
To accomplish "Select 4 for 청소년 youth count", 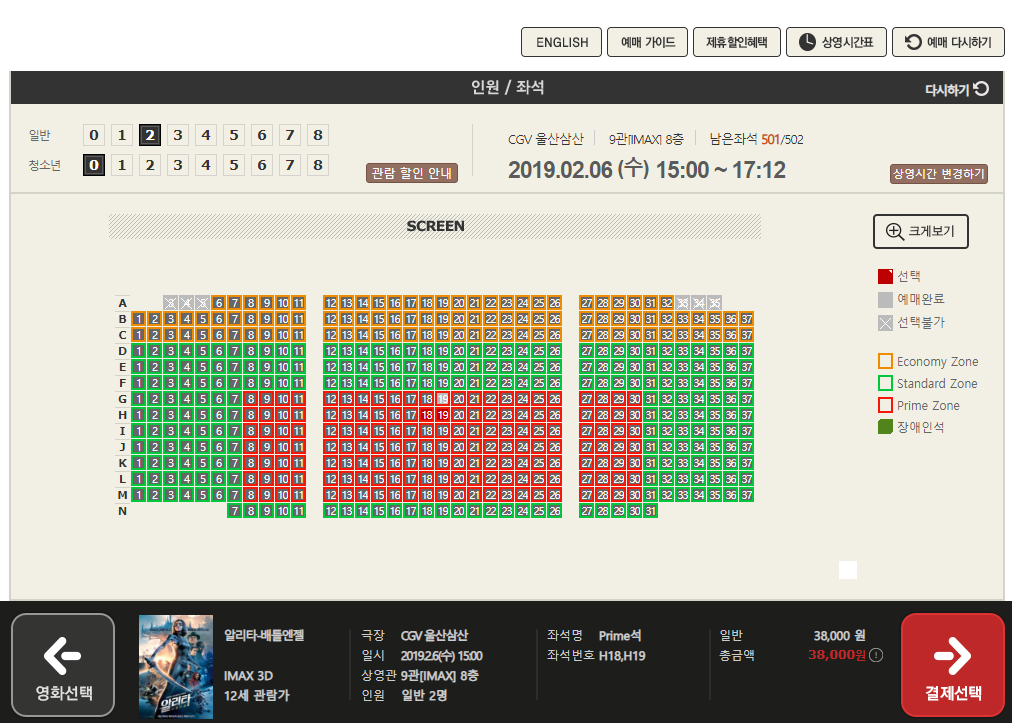I will pos(206,165).
